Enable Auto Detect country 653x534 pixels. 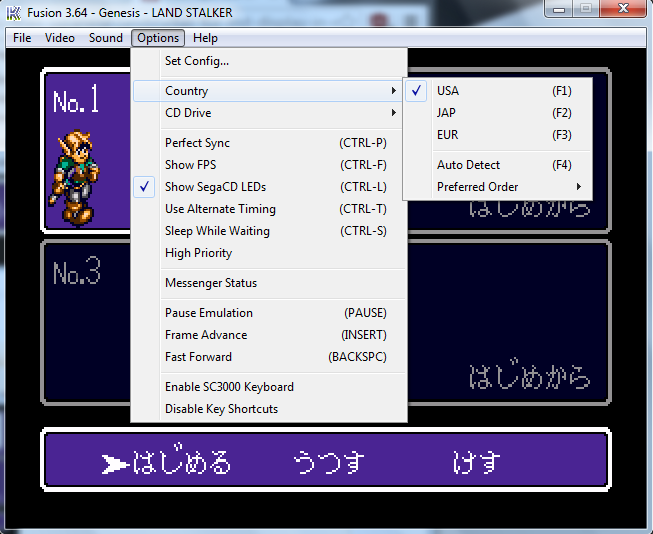click(498, 165)
